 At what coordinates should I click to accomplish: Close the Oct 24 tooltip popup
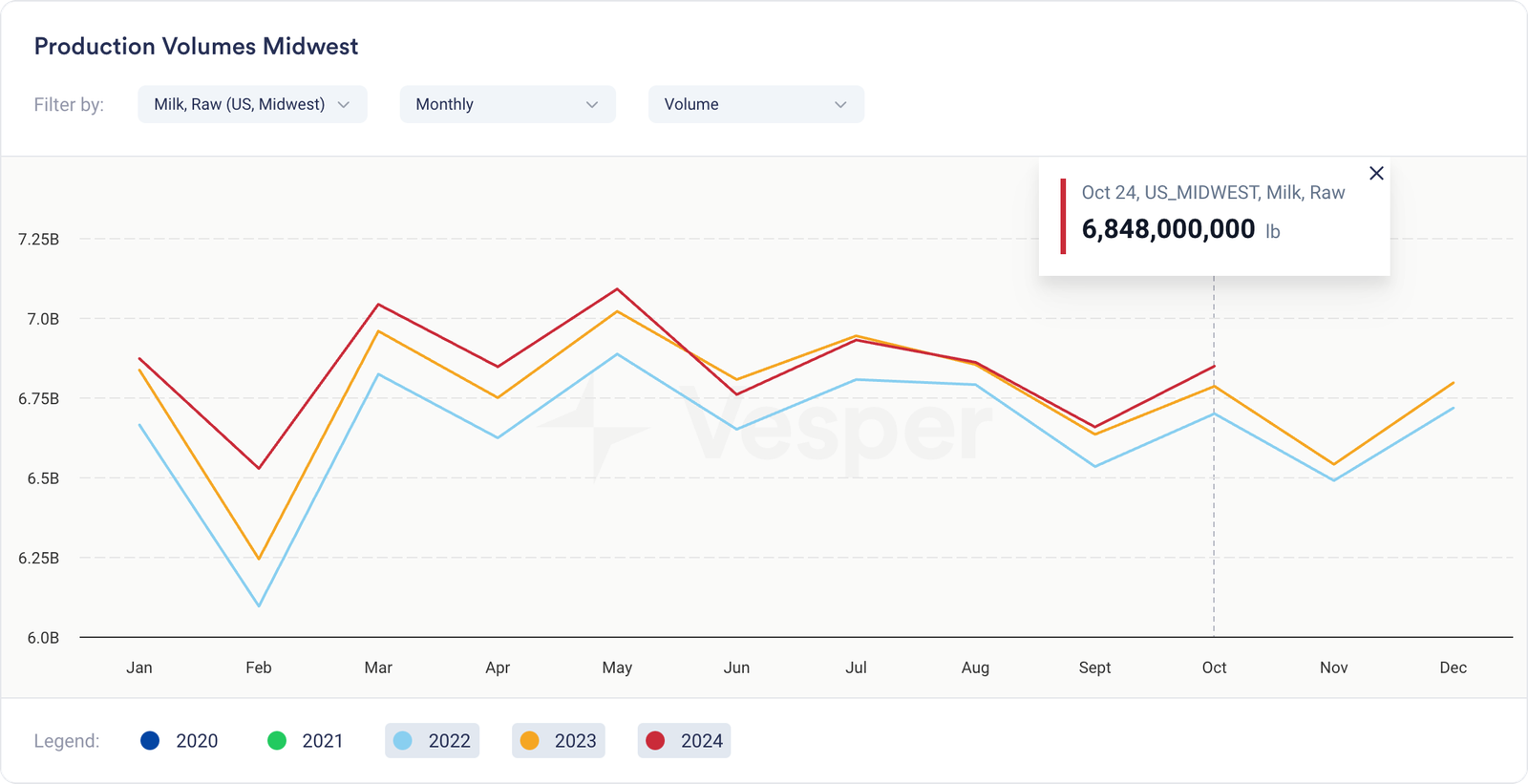(1376, 173)
